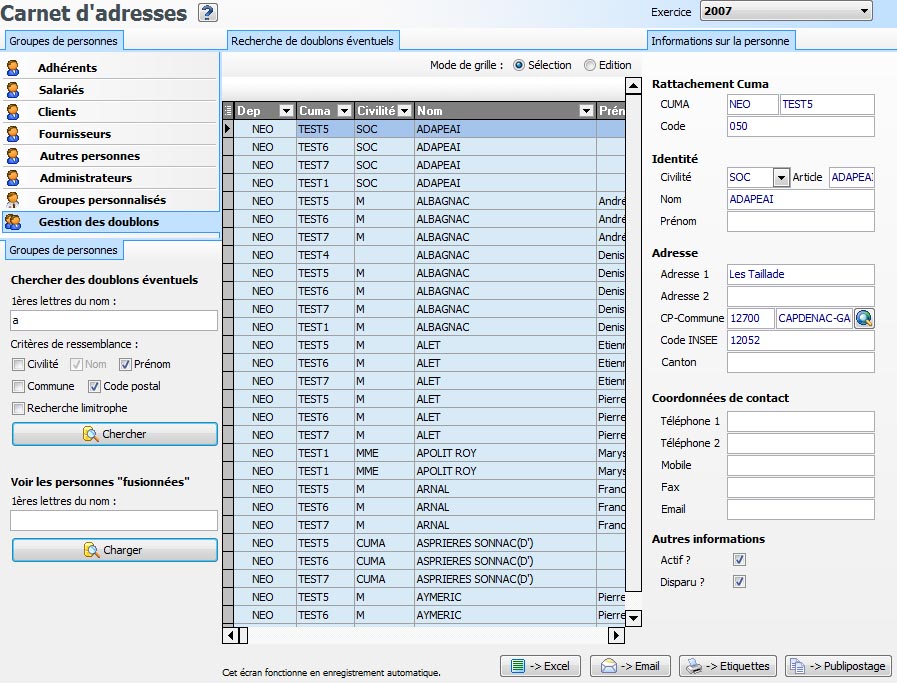Click the Téléphone 1 field

tap(800, 421)
